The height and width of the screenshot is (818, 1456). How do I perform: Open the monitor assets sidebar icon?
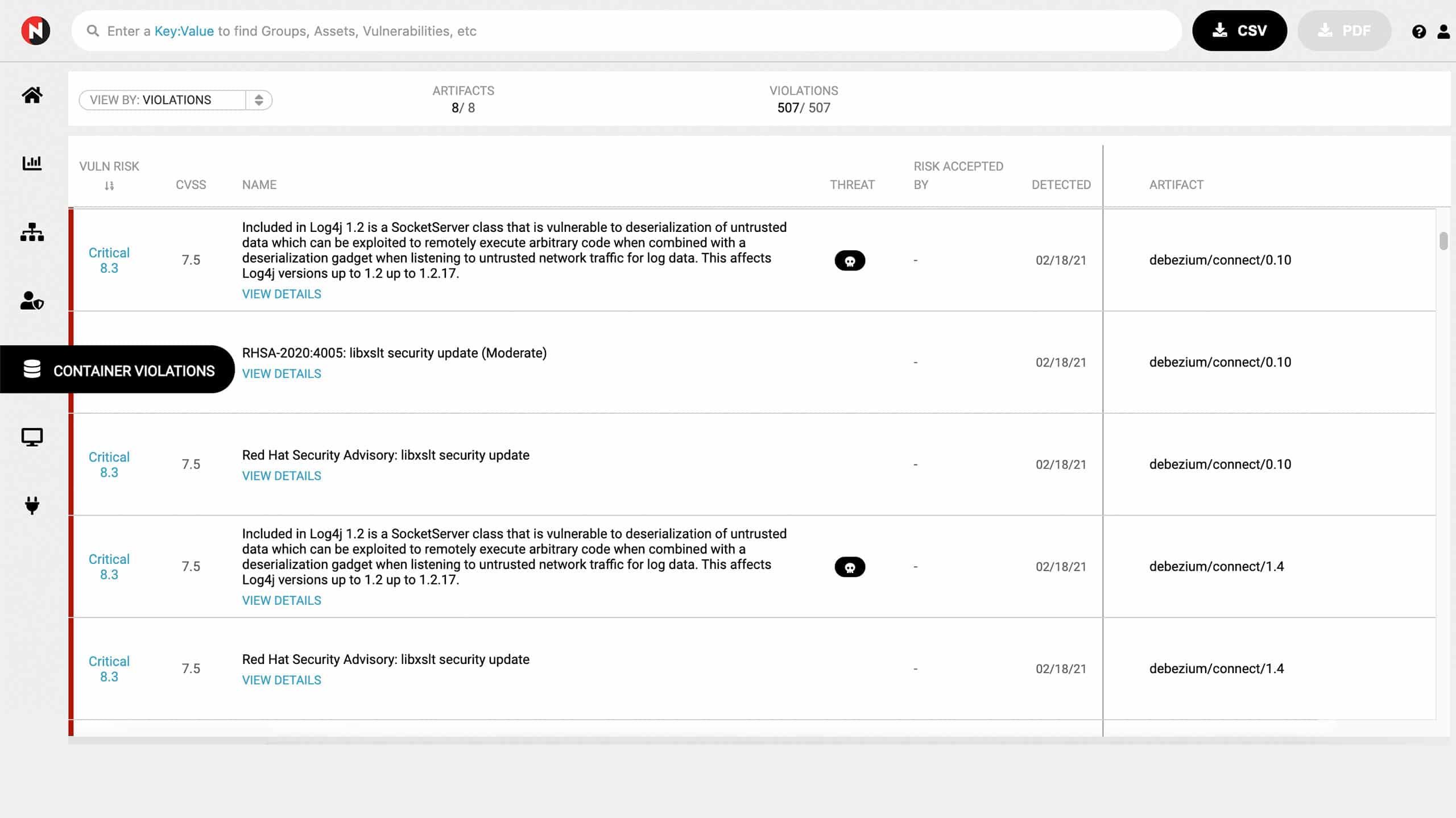point(32,437)
